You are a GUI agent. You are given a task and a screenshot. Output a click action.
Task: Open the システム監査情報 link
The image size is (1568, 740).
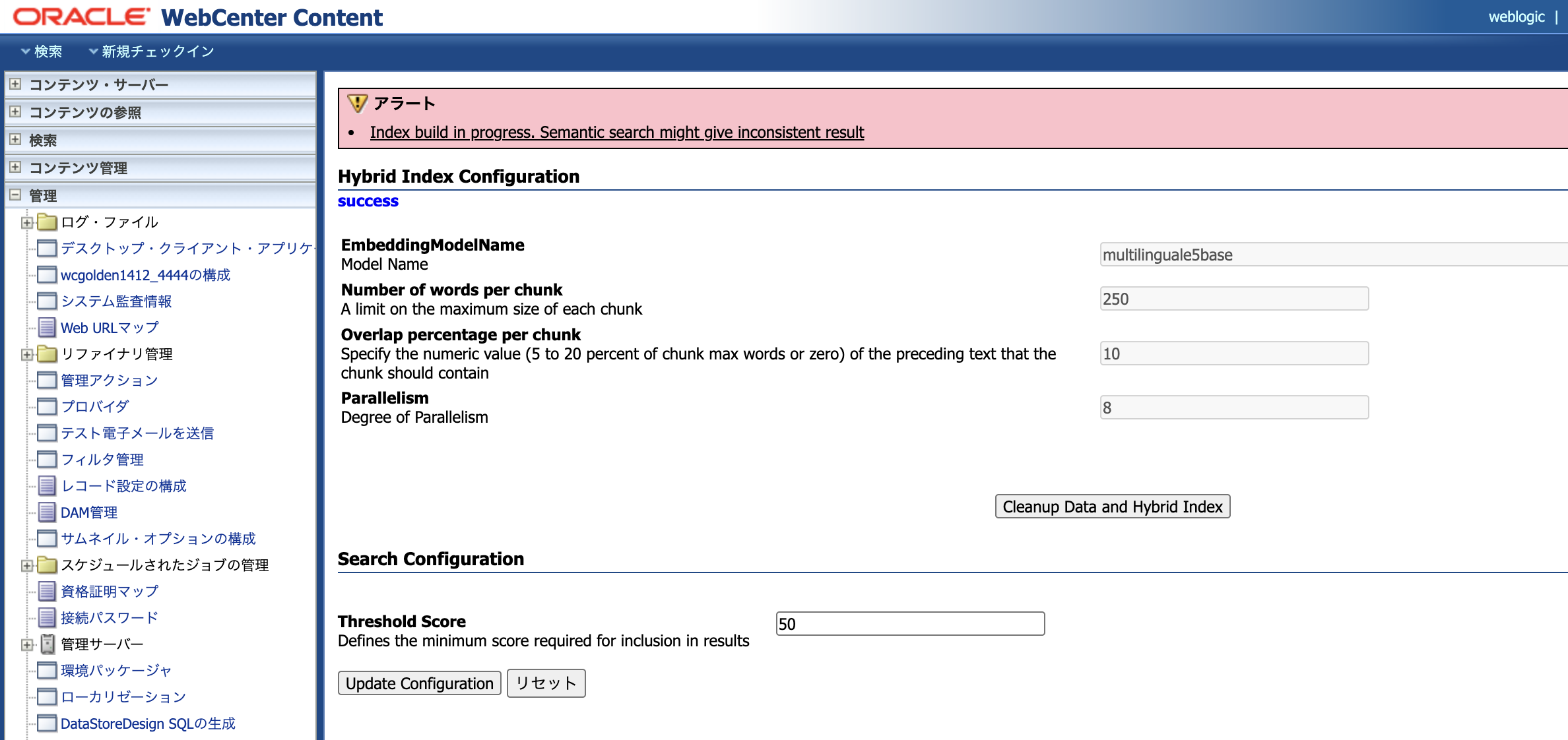click(116, 301)
